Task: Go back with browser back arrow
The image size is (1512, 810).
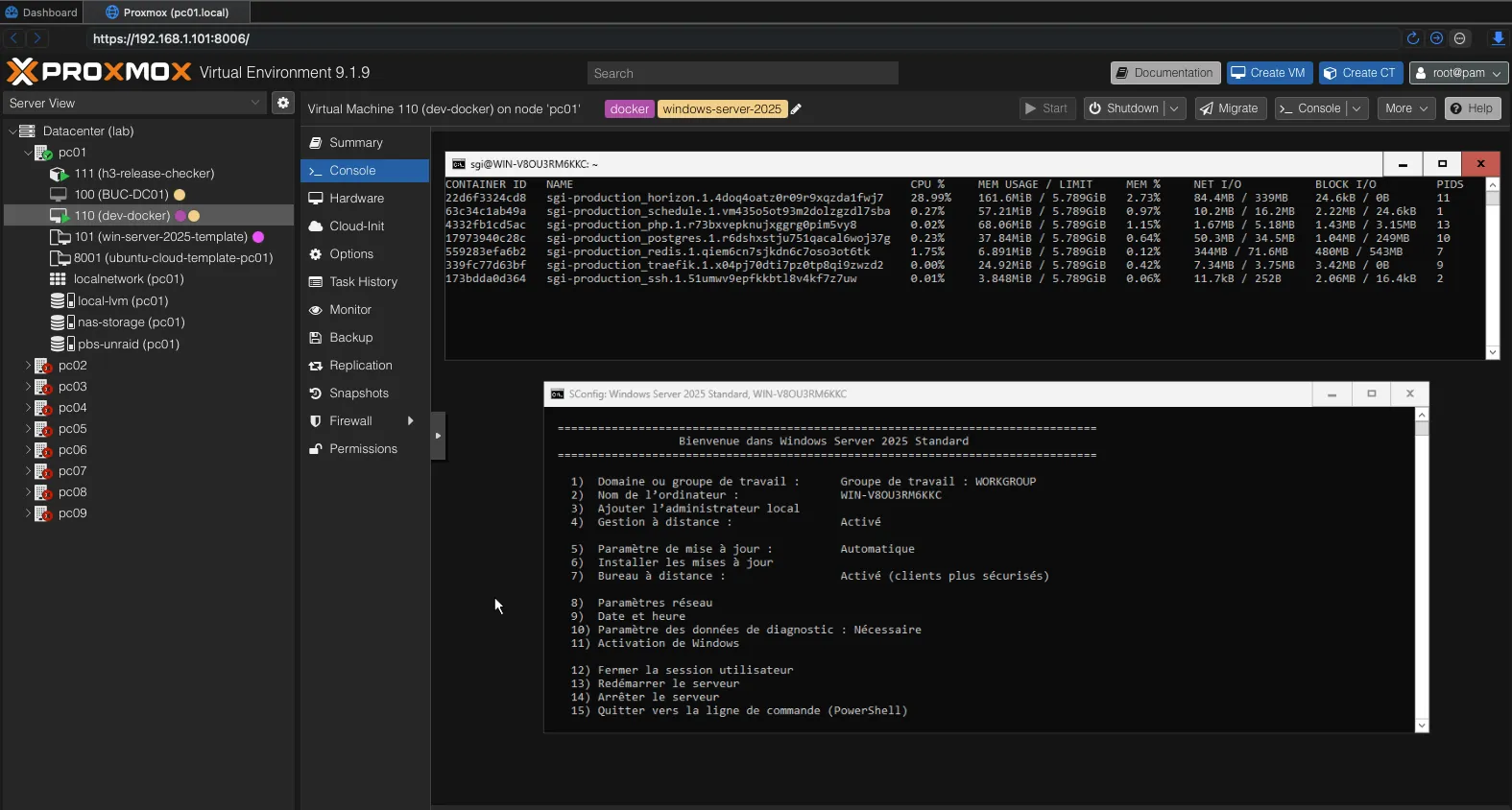Action: (x=14, y=38)
